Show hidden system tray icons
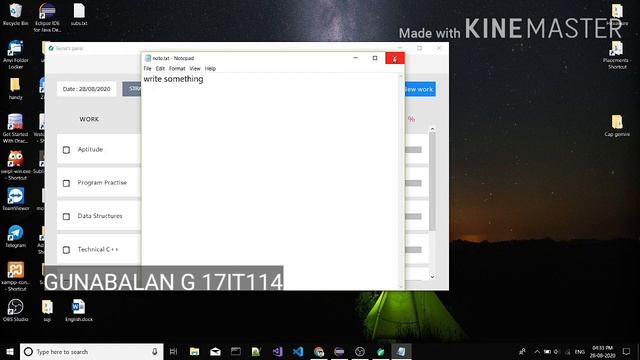Image resolution: width=640 pixels, height=360 pixels. pyautogui.click(x=537, y=351)
